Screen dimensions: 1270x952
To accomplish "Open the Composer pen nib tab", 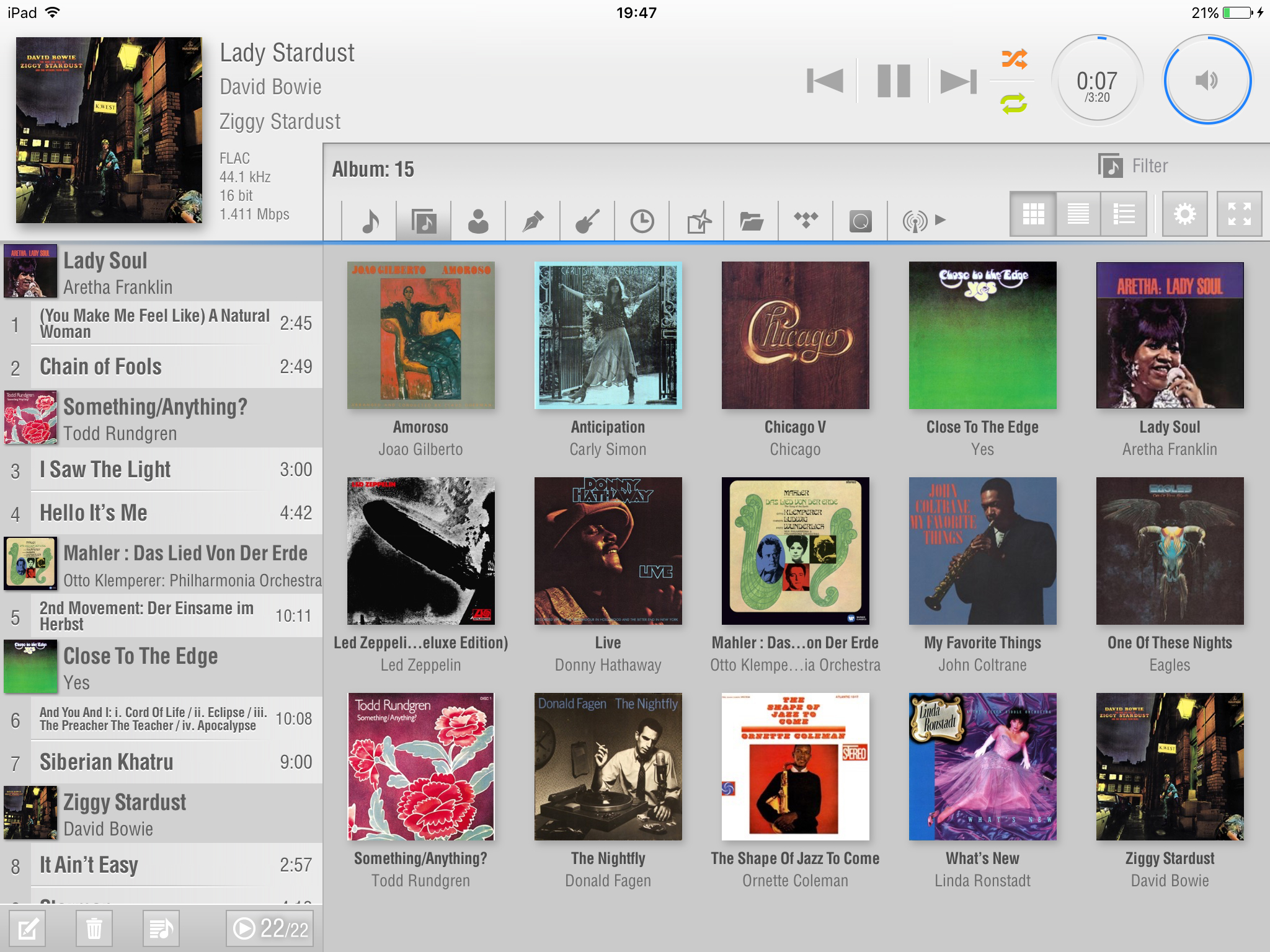I will 533,221.
